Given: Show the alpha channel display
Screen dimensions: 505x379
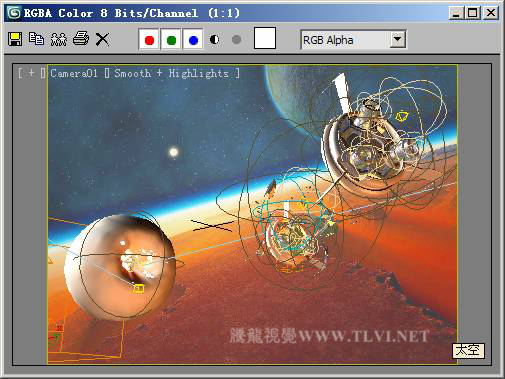Looking at the screenshot, I should point(215,40).
